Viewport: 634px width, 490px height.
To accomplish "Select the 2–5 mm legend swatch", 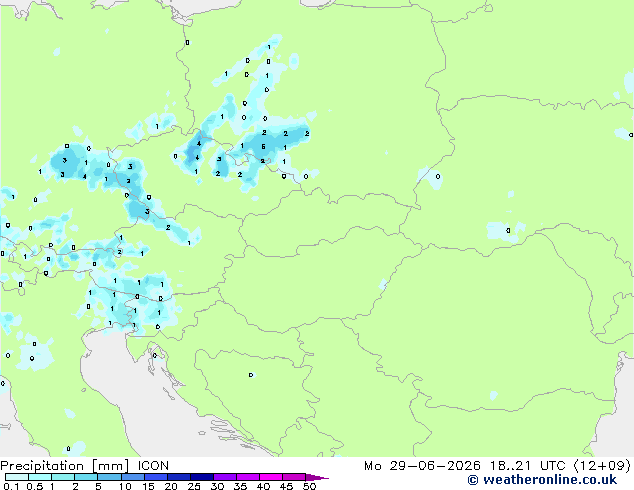I will point(86,477).
